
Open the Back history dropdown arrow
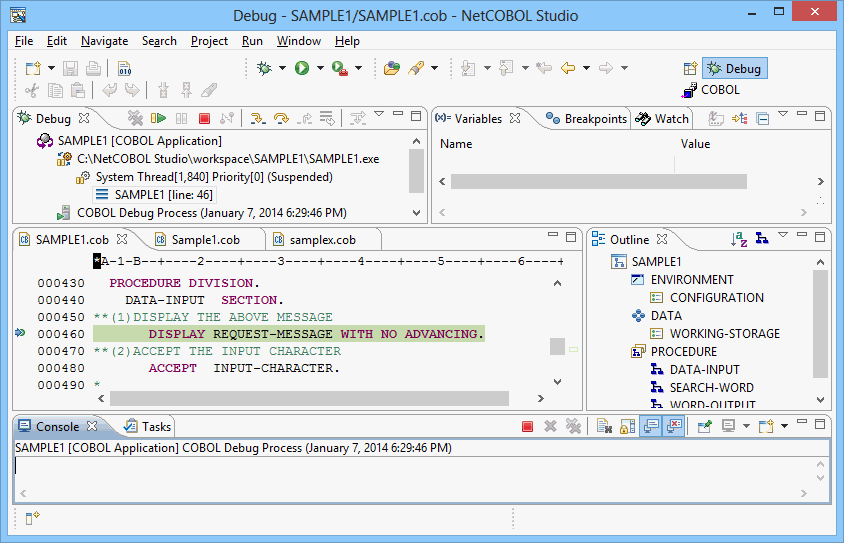pos(586,68)
